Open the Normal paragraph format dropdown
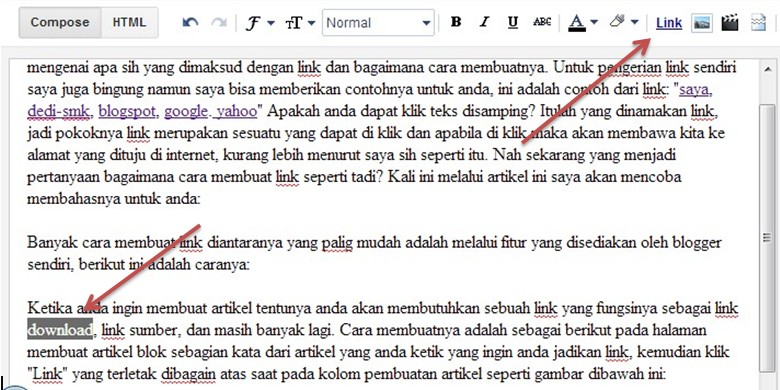The width and height of the screenshot is (780, 390). tap(378, 23)
